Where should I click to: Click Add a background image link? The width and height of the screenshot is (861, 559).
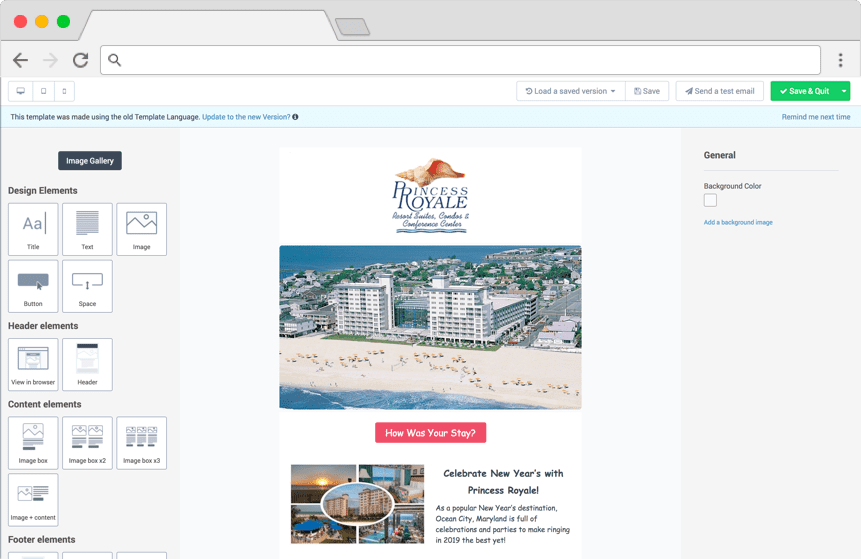click(738, 222)
